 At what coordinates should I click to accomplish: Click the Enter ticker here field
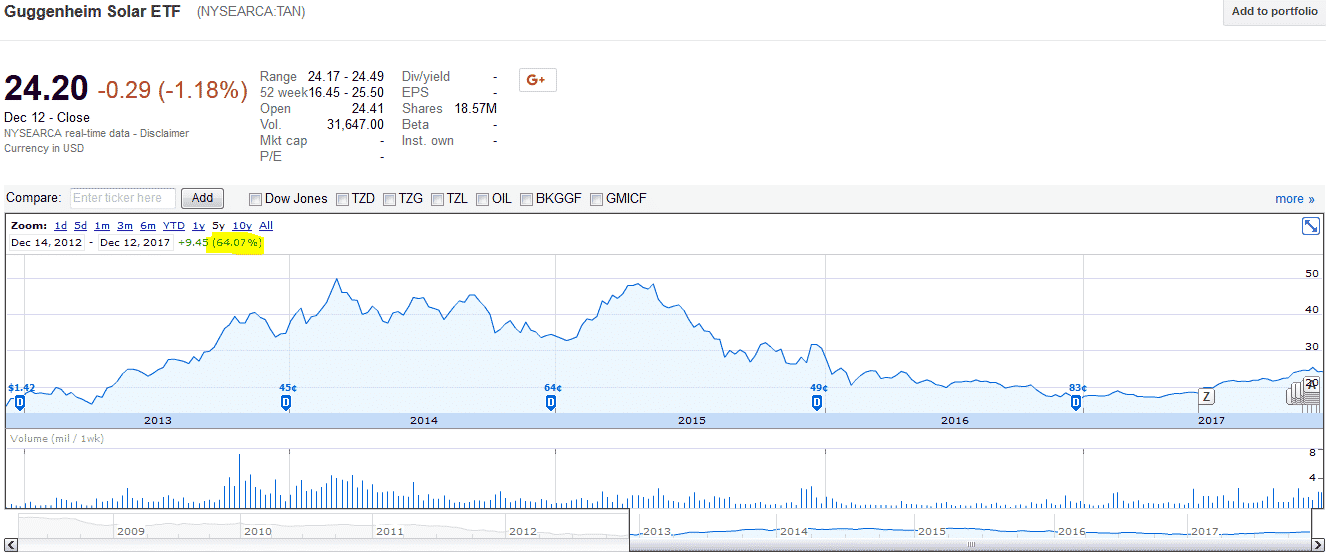pyautogui.click(x=123, y=198)
